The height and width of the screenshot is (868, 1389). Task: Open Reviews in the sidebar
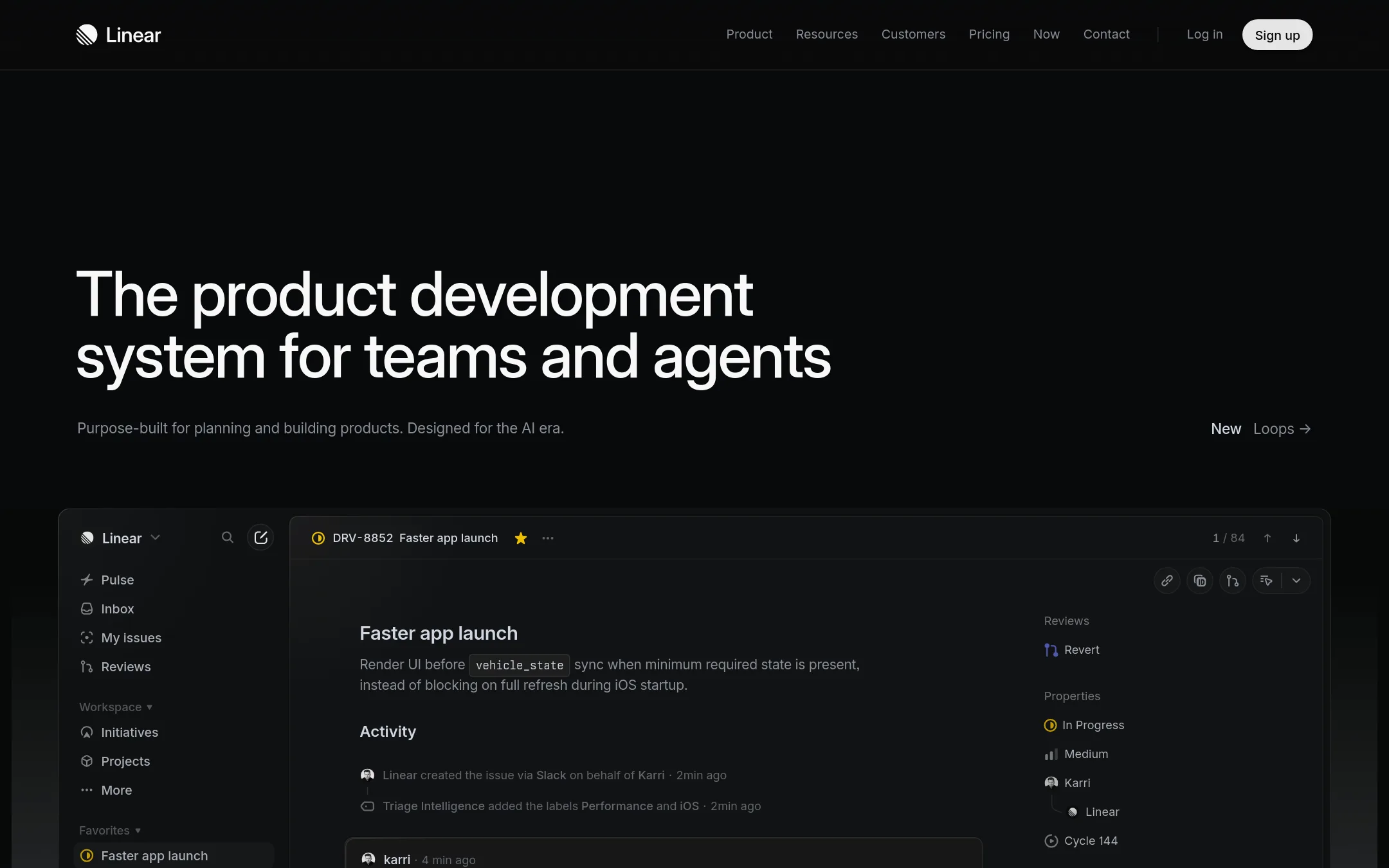click(174, 667)
